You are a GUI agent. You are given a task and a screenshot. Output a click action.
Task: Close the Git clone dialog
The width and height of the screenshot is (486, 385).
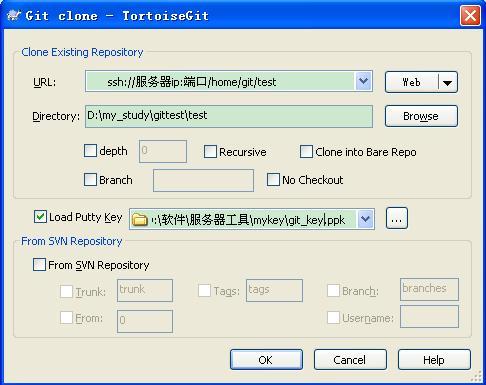pyautogui.click(x=470, y=15)
